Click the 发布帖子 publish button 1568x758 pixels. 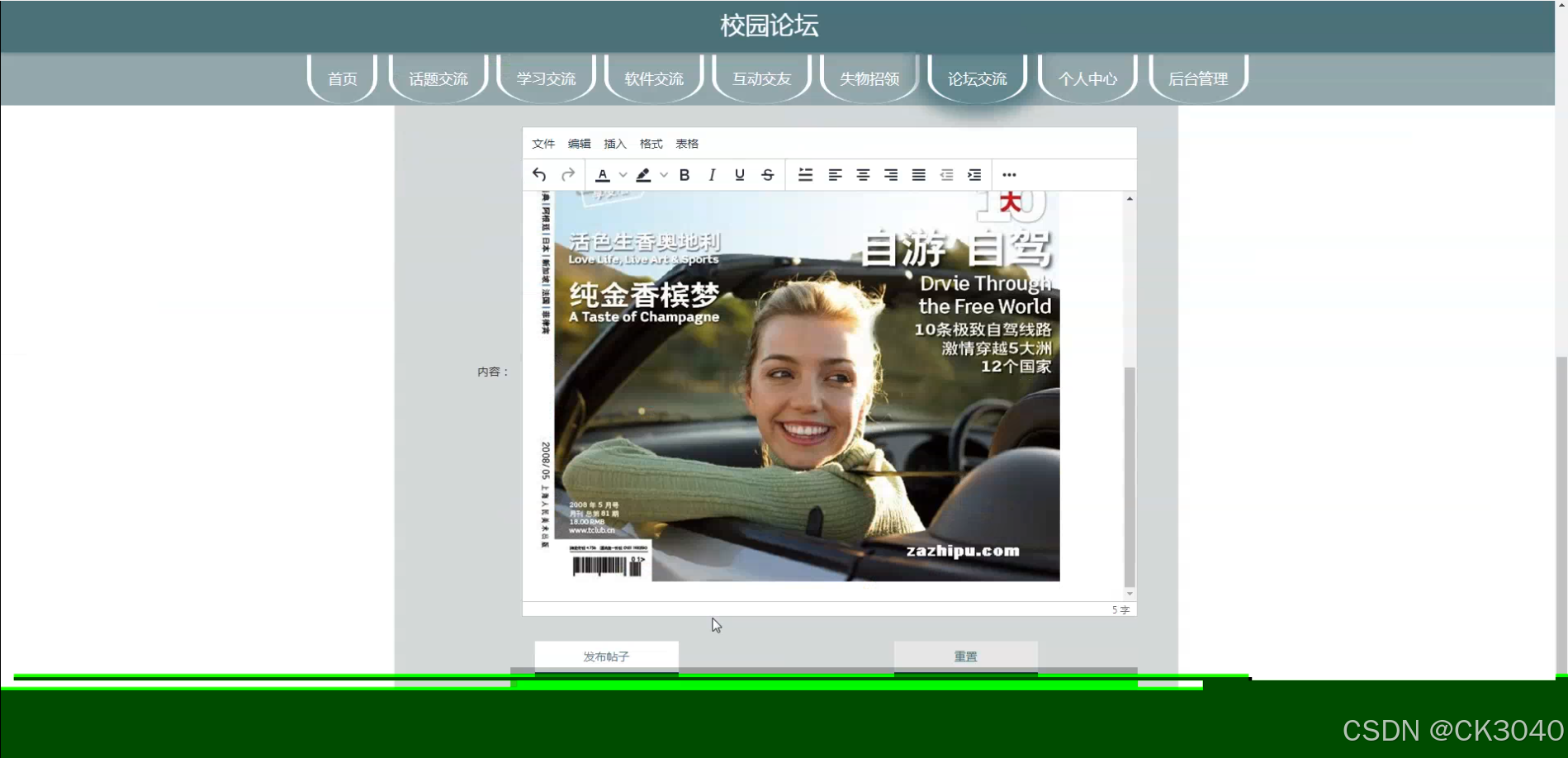607,656
